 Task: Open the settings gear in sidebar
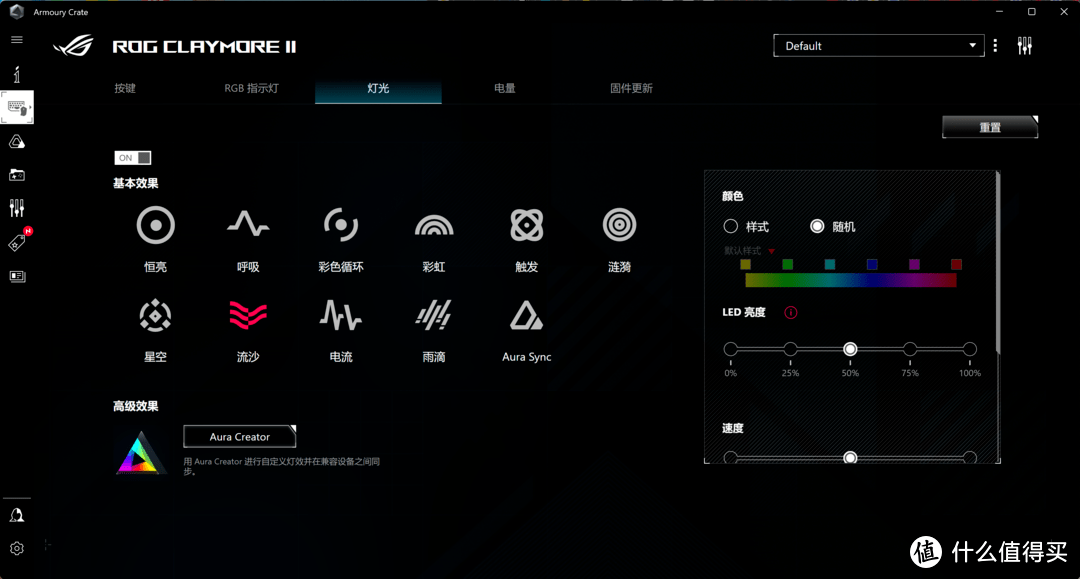click(x=17, y=548)
